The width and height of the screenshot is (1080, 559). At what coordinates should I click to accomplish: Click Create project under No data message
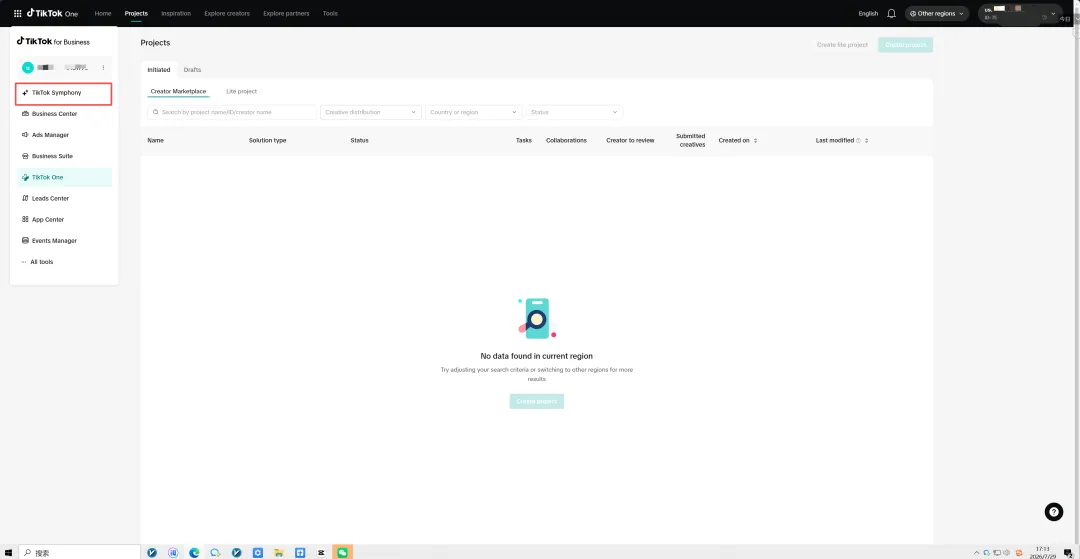click(x=537, y=401)
